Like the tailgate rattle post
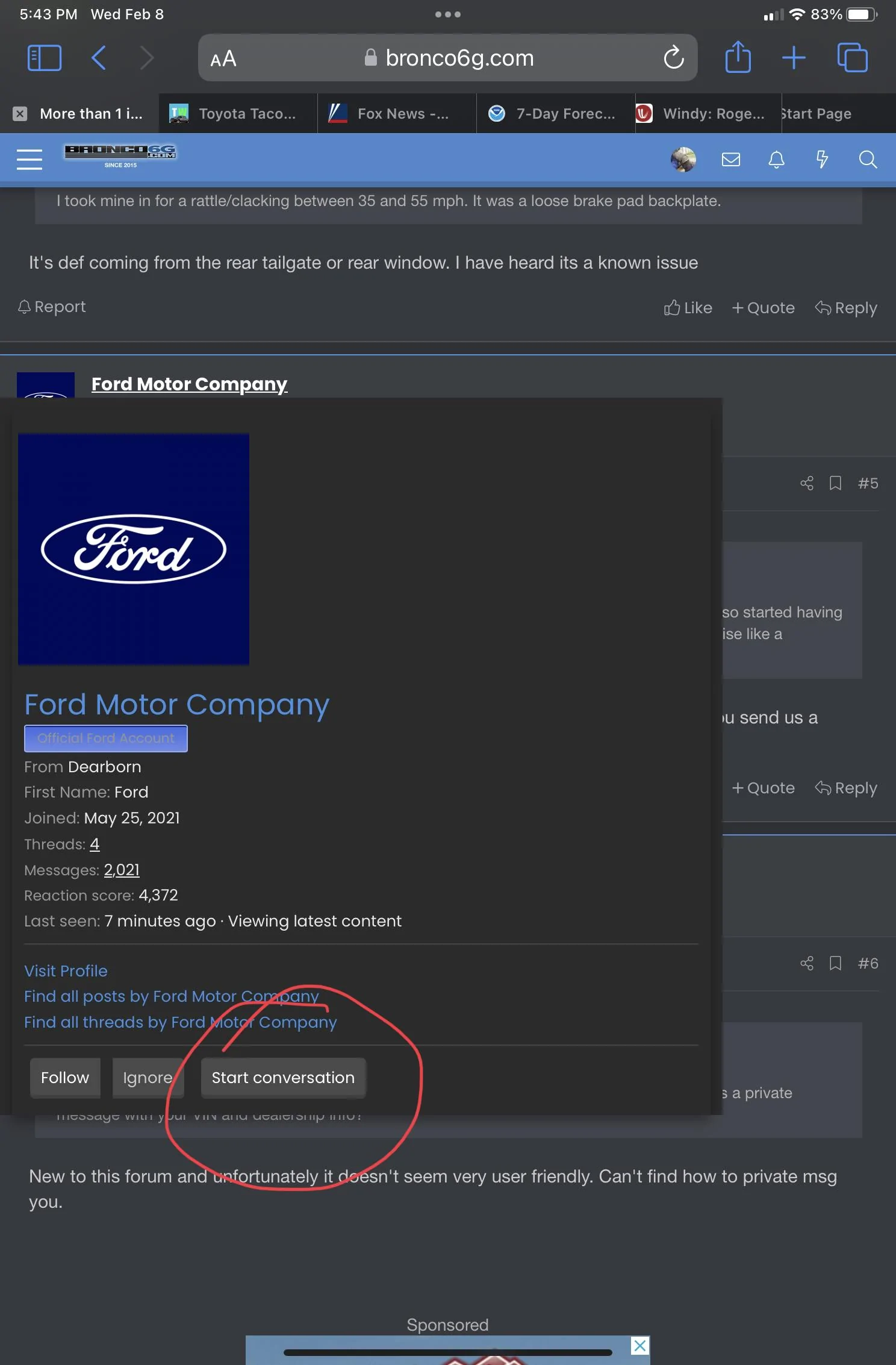Image resolution: width=896 pixels, height=1365 pixels. tap(688, 308)
